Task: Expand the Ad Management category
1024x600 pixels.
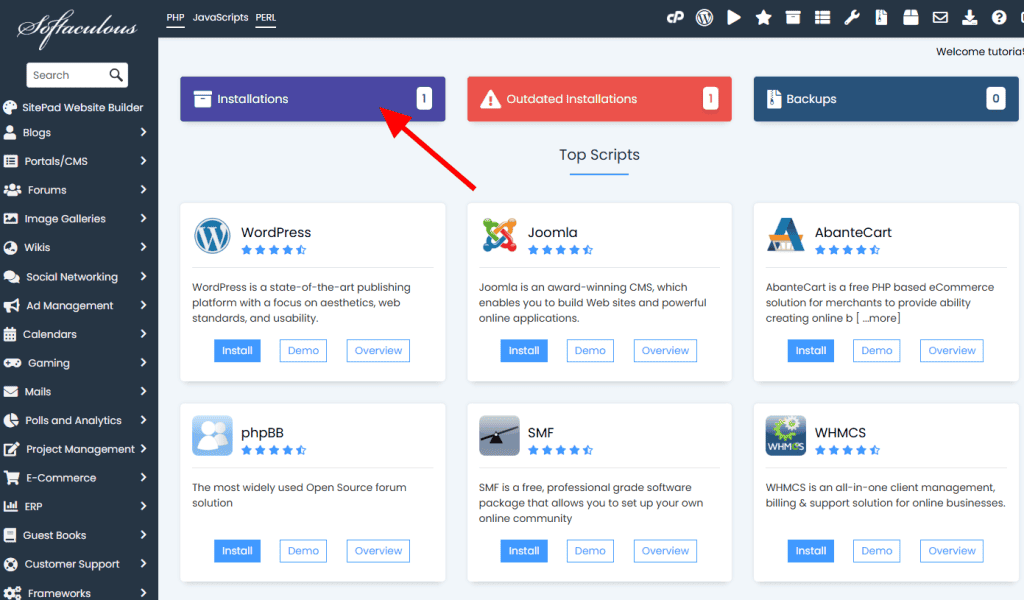Action: [74, 306]
